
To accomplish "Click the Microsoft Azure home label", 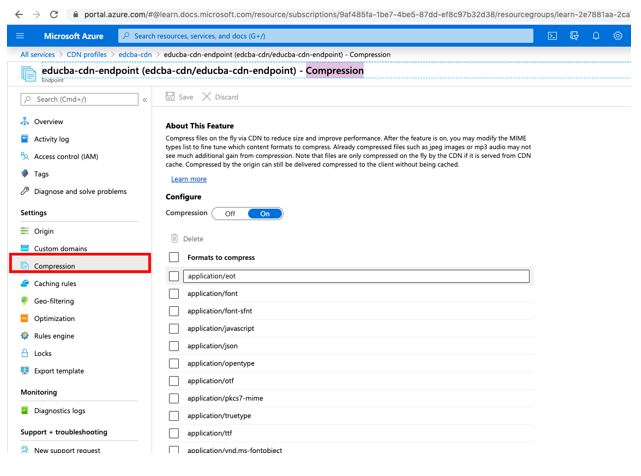I will point(74,36).
